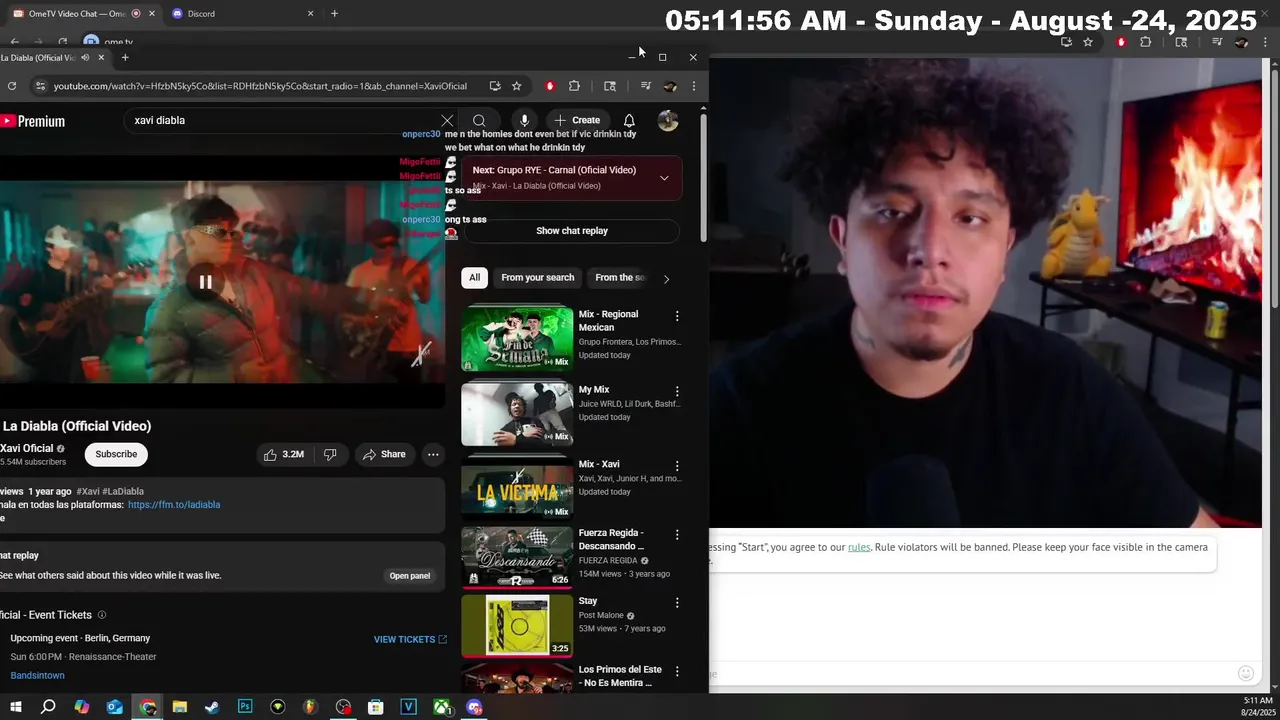The width and height of the screenshot is (1280, 720).
Task: Open the Stay Post Malone thumbnail
Action: (x=517, y=626)
